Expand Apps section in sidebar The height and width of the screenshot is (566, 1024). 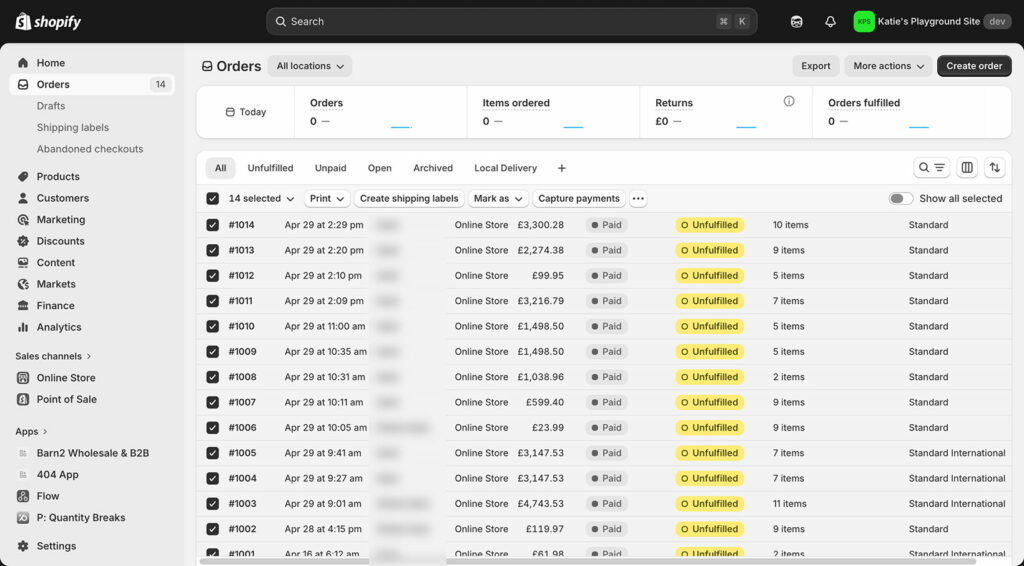click(x=31, y=432)
